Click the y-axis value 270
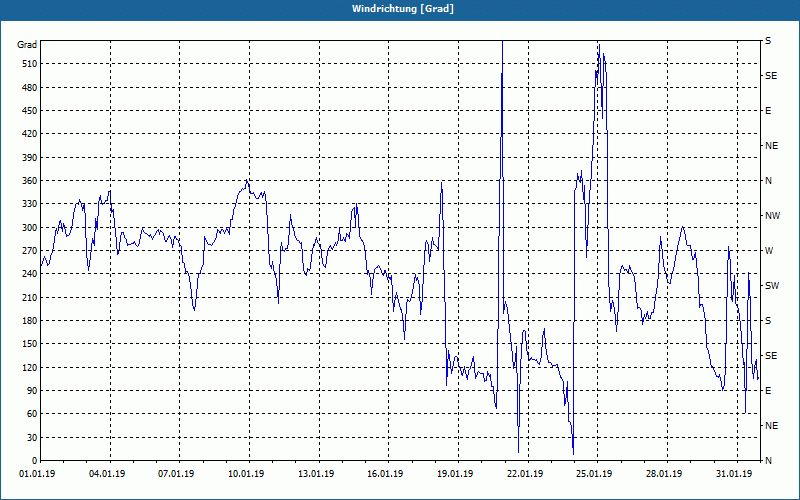The width and height of the screenshot is (800, 500). tap(29, 251)
